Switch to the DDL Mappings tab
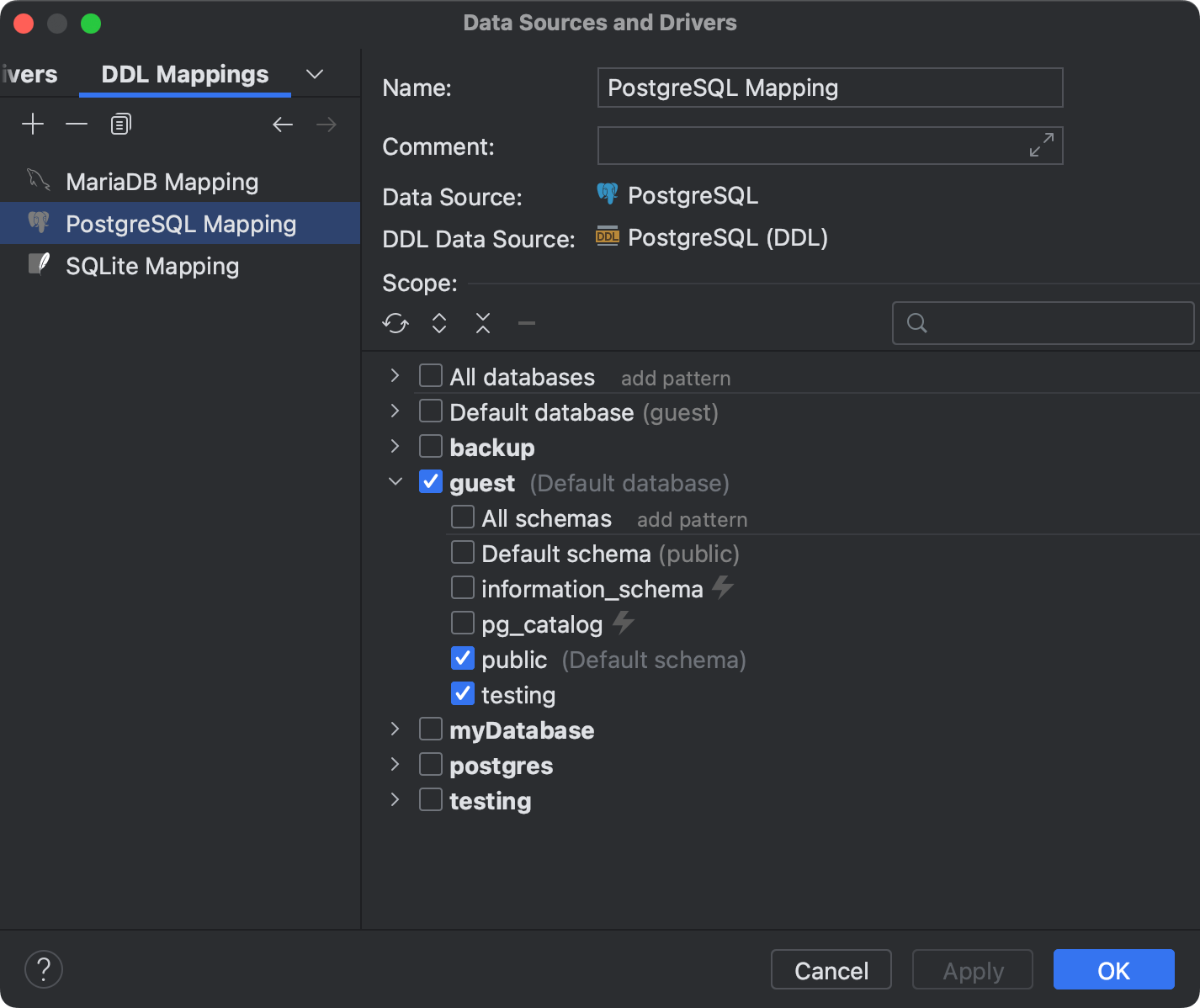This screenshot has width=1200, height=1008. [184, 74]
